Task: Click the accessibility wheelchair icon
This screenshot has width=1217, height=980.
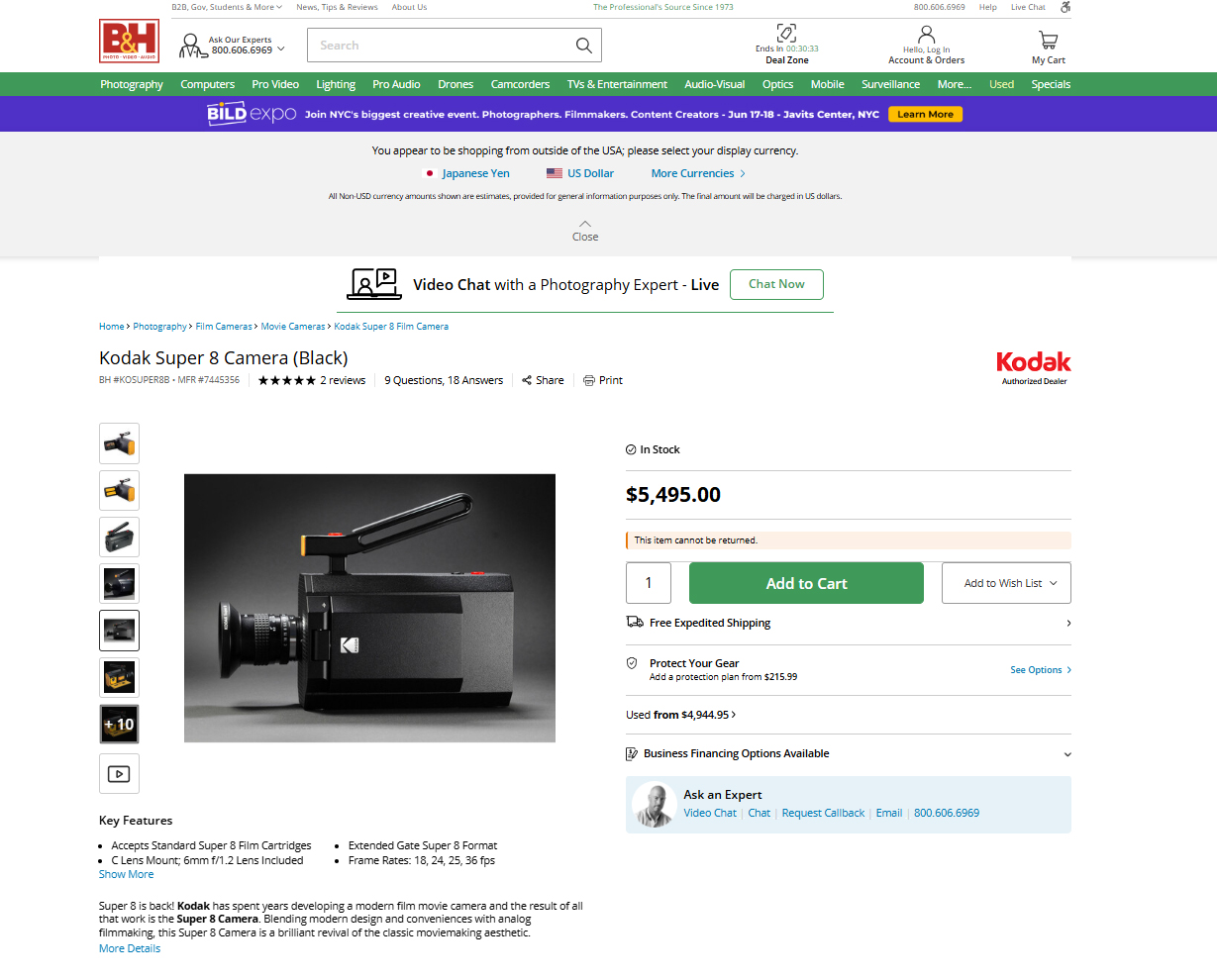Action: (x=1065, y=7)
